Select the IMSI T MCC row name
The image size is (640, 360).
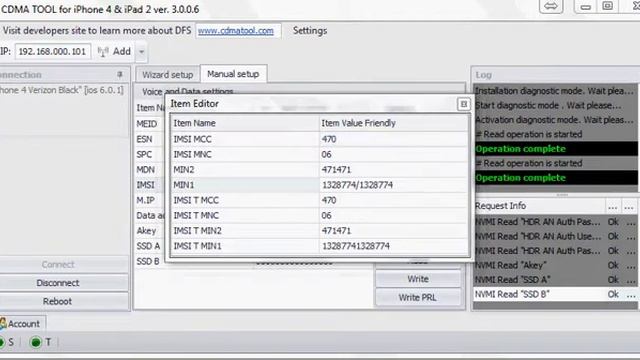[196, 200]
